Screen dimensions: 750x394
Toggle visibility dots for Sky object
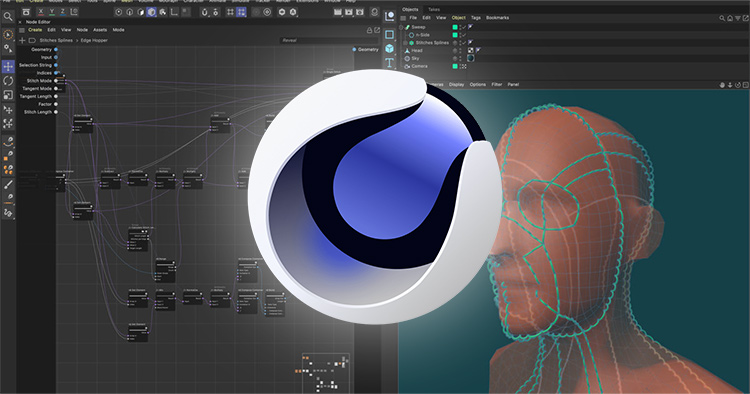pos(461,58)
